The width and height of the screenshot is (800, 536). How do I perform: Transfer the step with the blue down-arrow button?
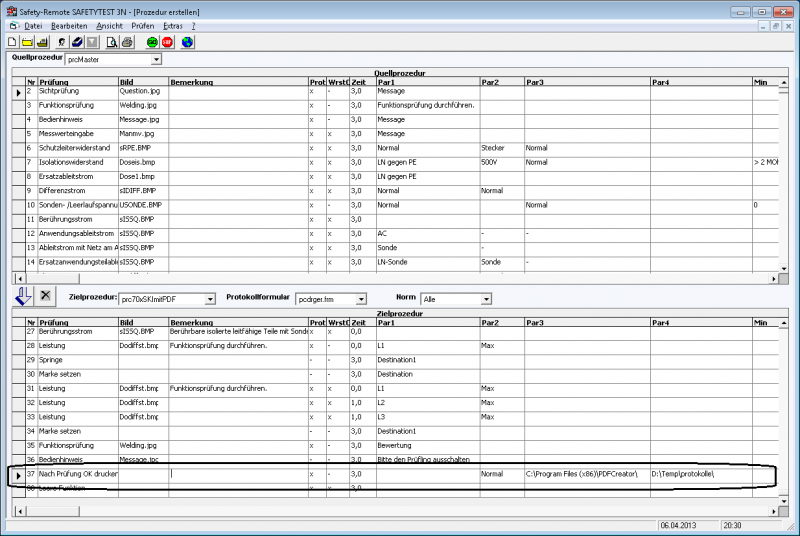(x=23, y=296)
